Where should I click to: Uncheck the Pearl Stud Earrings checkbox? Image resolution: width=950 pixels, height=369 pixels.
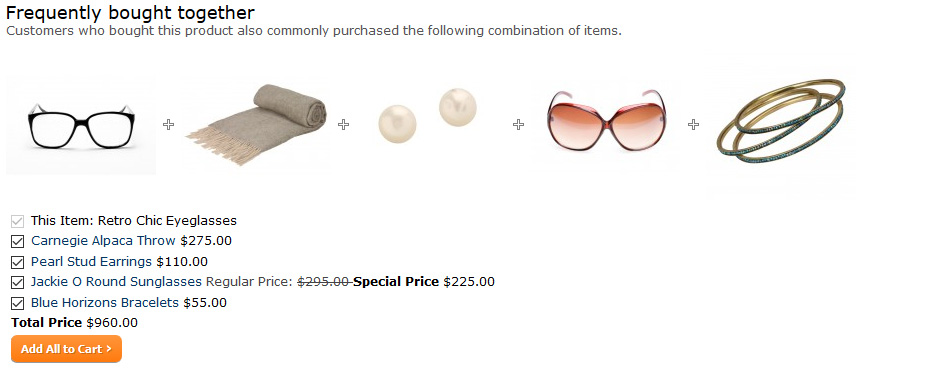coord(18,262)
